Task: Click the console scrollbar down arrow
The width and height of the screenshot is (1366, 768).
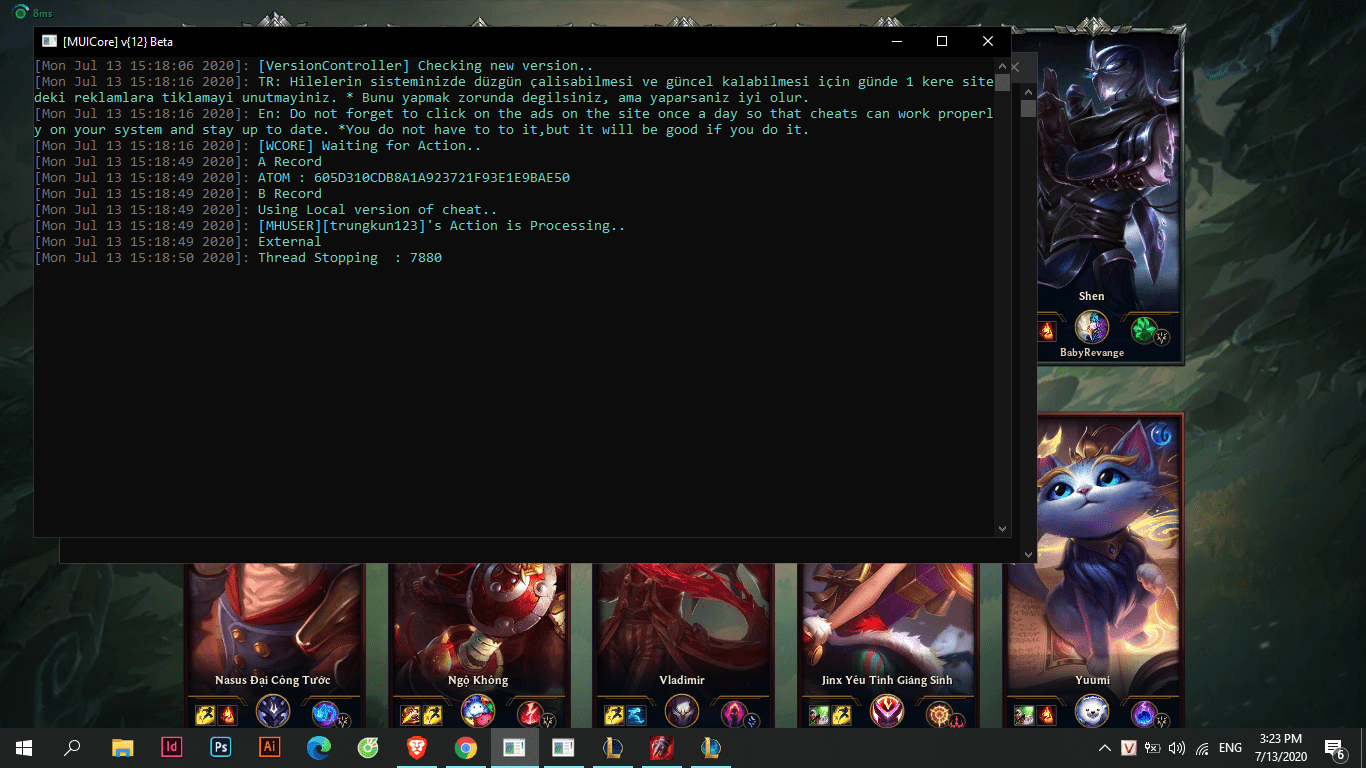Action: [x=1002, y=528]
